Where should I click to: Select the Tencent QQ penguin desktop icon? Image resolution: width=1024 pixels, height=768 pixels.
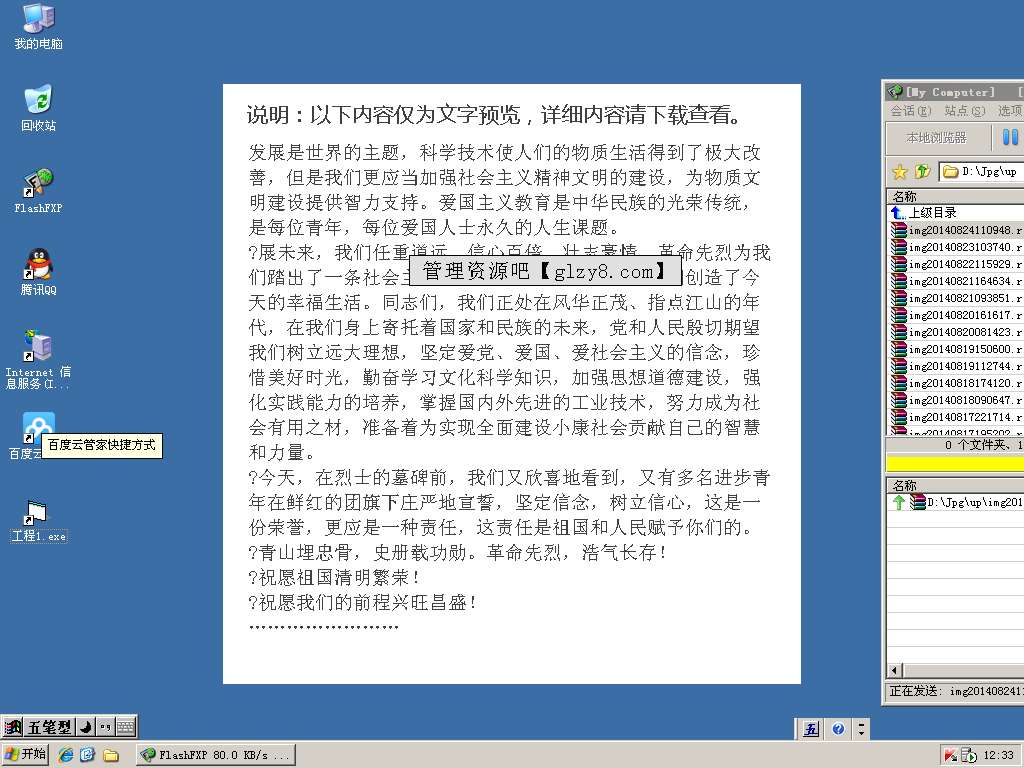point(39,272)
